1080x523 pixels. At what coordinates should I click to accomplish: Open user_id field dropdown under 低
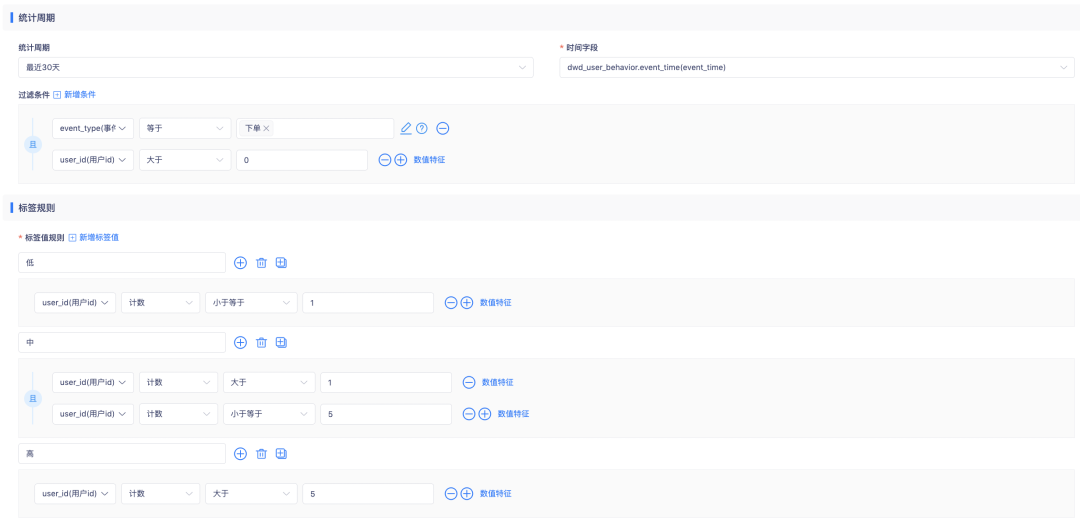(x=75, y=302)
